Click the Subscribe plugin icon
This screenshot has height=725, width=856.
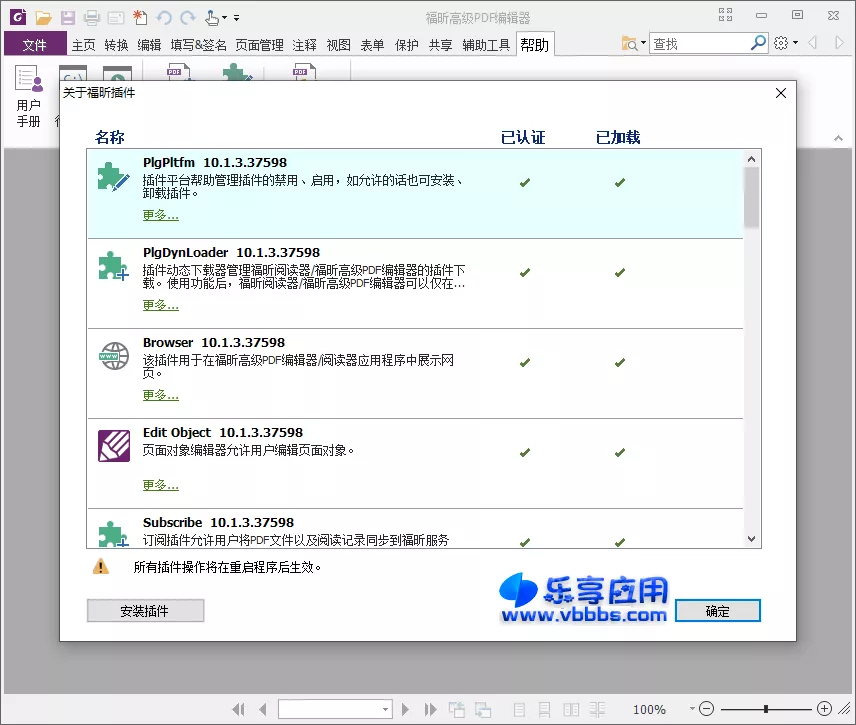114,533
